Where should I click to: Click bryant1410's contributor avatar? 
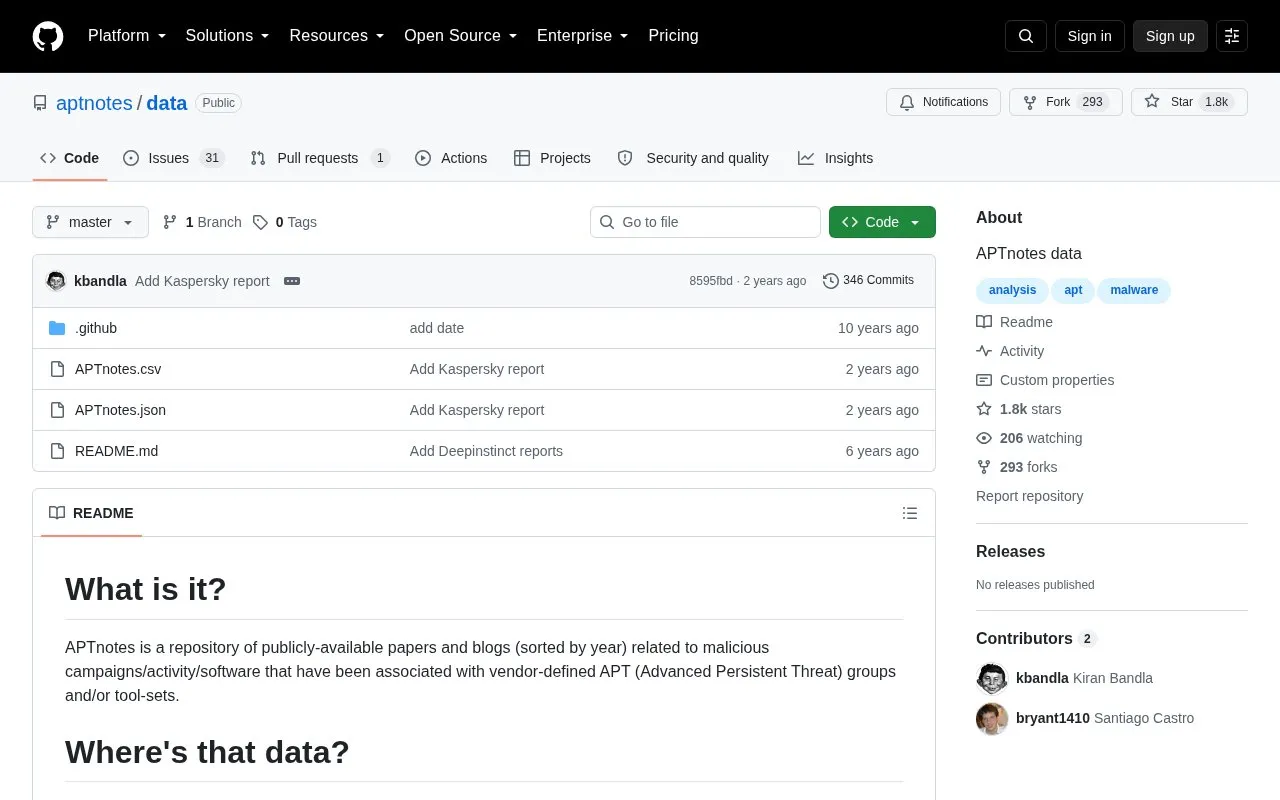point(992,718)
